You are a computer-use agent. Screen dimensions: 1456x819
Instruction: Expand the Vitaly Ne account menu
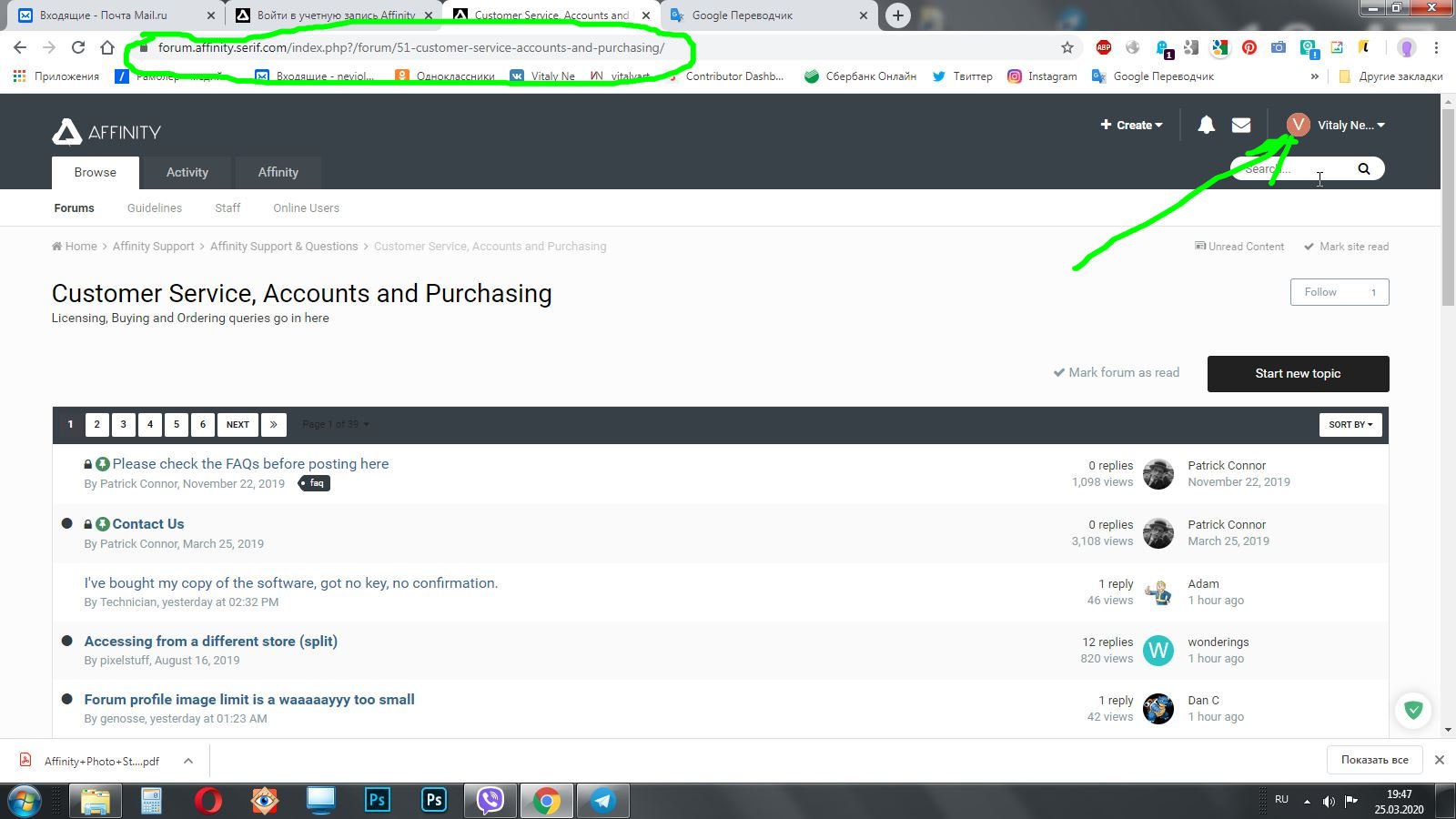point(1350,125)
